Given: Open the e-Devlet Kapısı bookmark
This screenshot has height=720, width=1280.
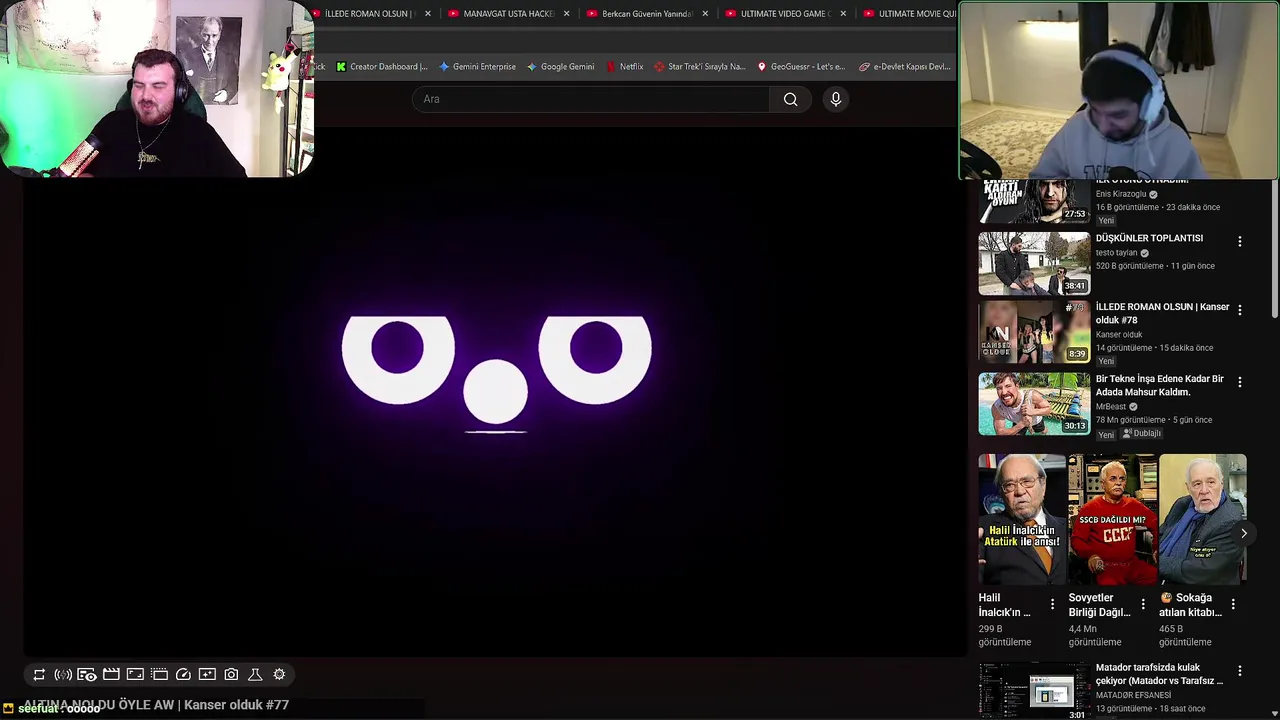Looking at the screenshot, I should pyautogui.click(x=904, y=67).
